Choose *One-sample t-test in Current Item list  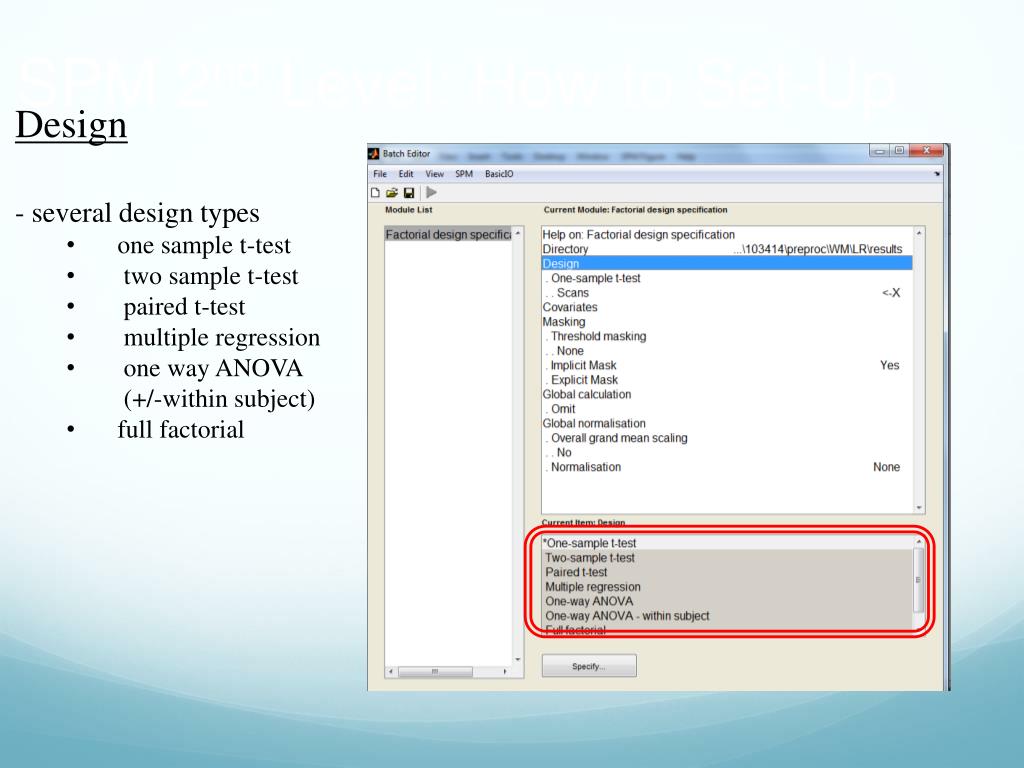pyautogui.click(x=727, y=543)
